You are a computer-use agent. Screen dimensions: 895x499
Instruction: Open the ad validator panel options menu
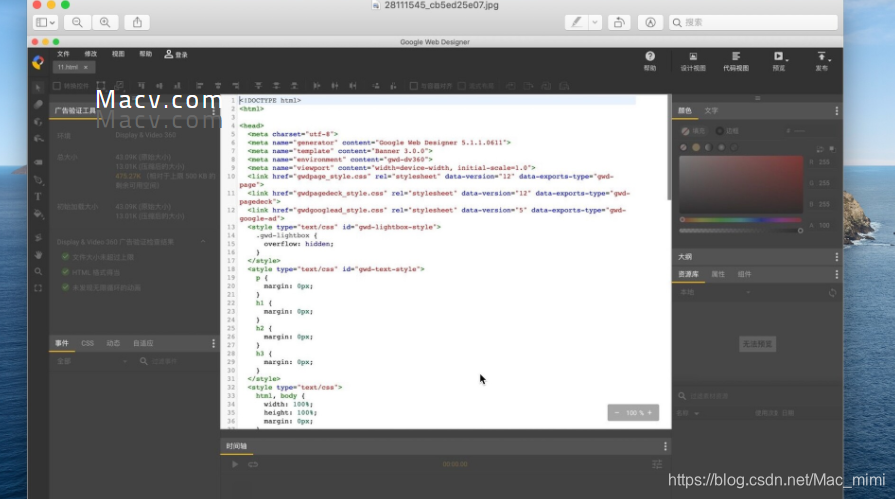pos(213,111)
